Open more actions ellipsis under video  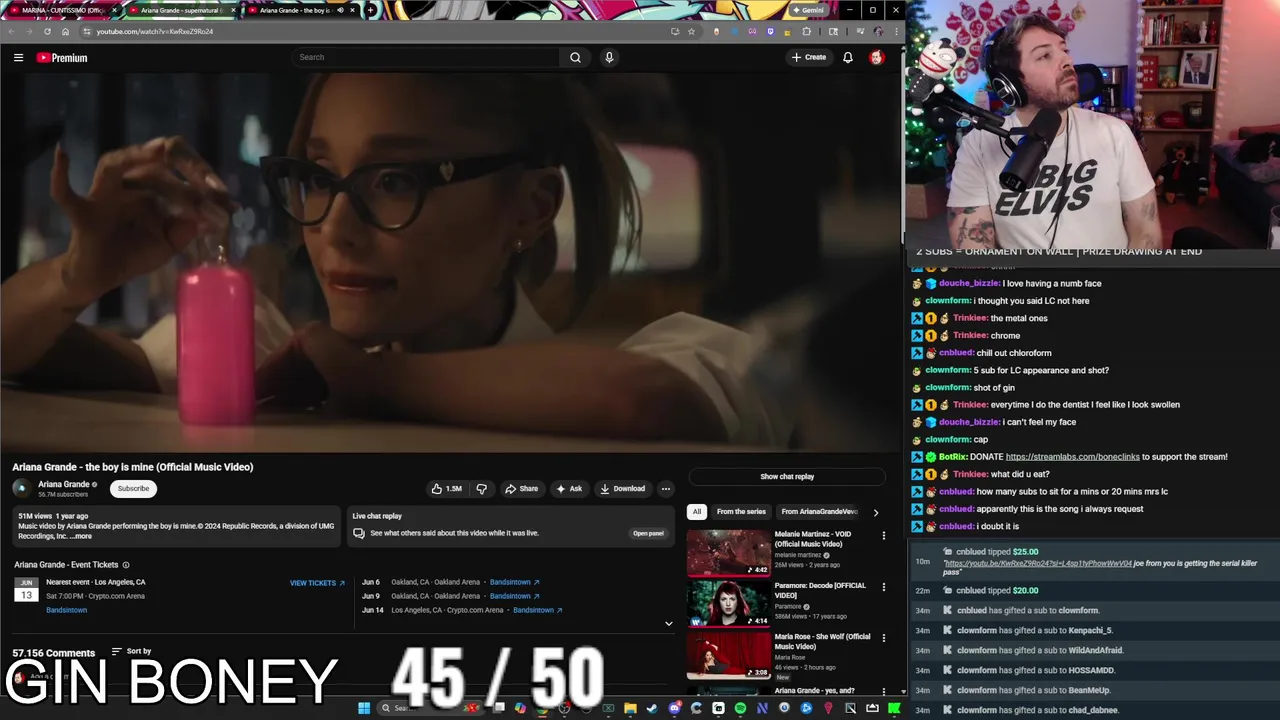click(665, 488)
